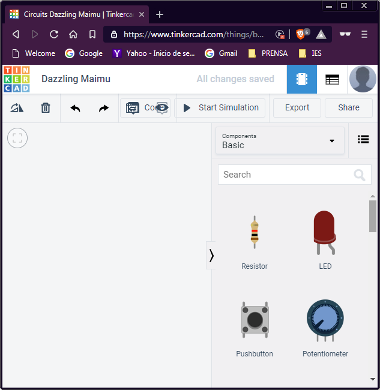380x390 pixels.
Task: Select the Potentiometer component
Action: click(325, 328)
